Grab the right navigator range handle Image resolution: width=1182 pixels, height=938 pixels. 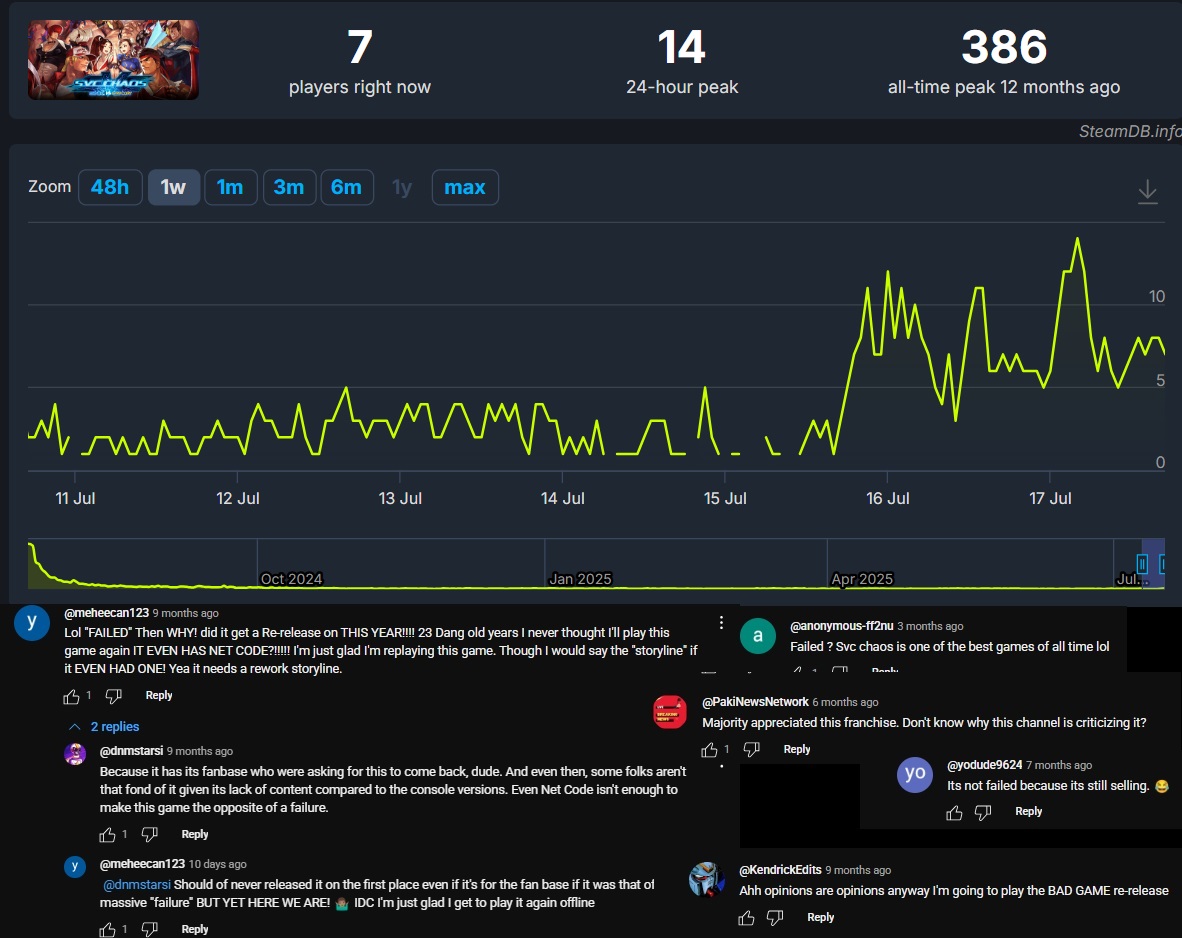click(1163, 563)
